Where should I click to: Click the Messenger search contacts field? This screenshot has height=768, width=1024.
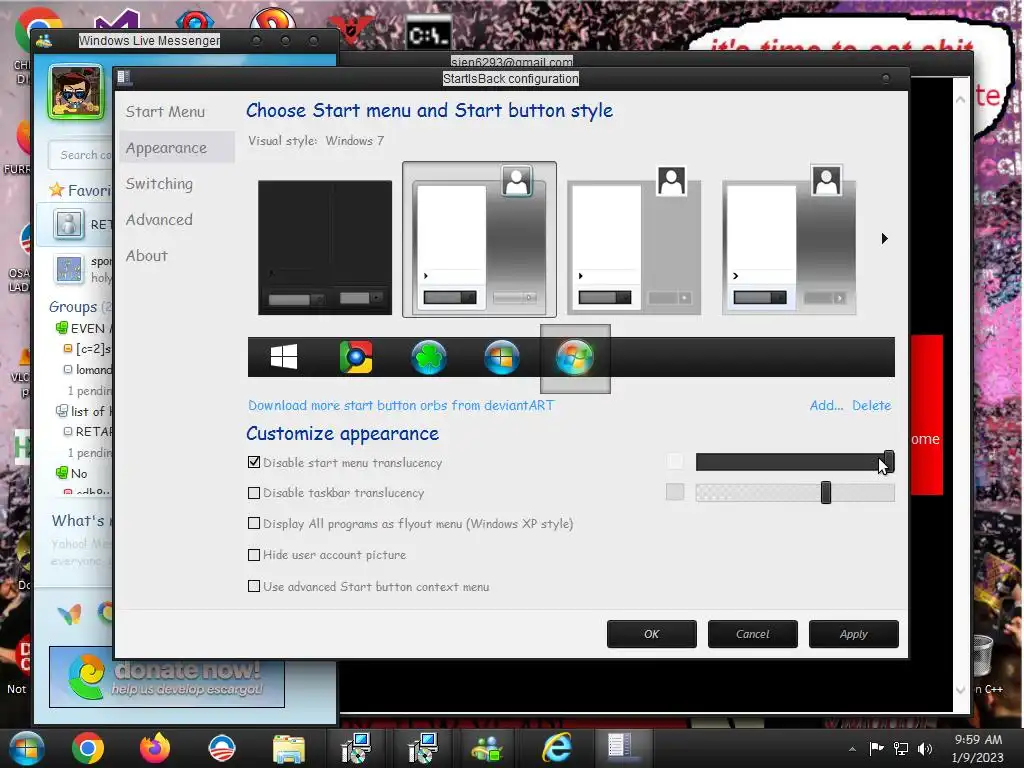80,155
